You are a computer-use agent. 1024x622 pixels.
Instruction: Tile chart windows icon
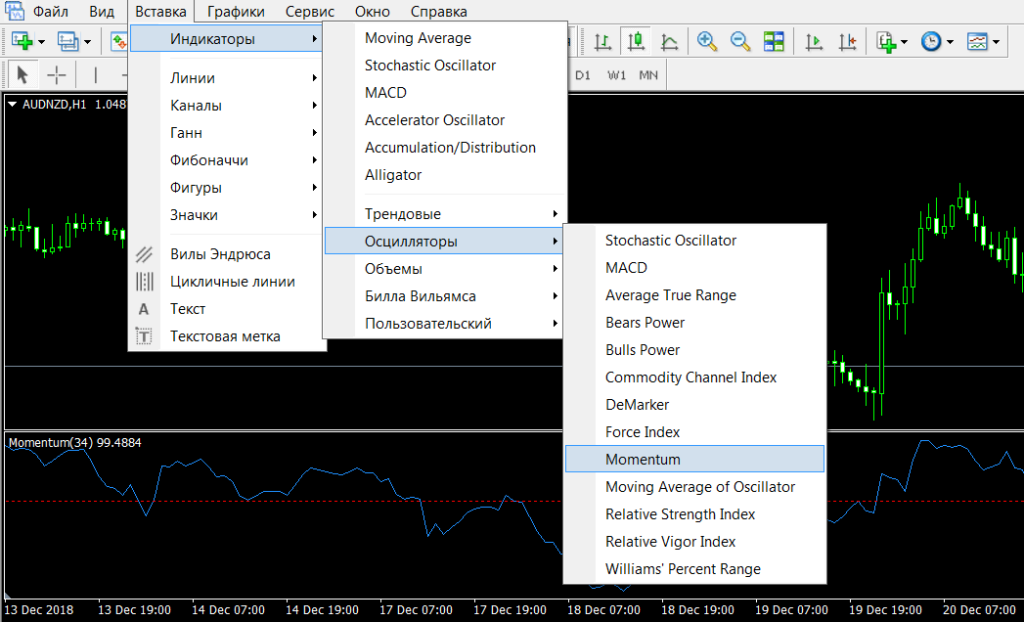point(773,42)
